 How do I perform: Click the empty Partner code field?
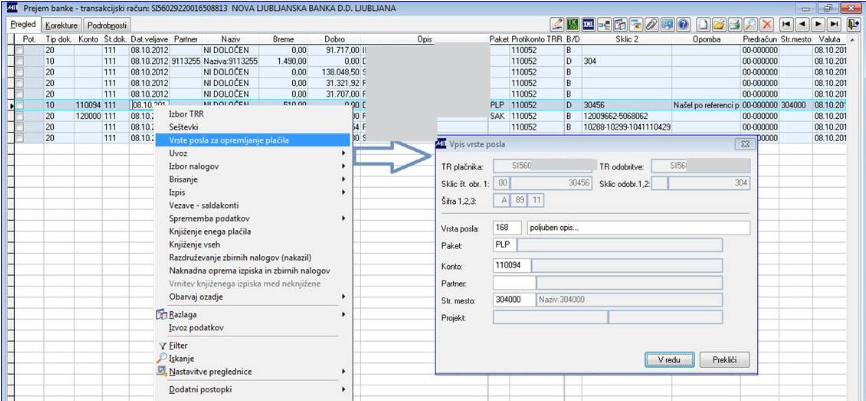coord(514,283)
